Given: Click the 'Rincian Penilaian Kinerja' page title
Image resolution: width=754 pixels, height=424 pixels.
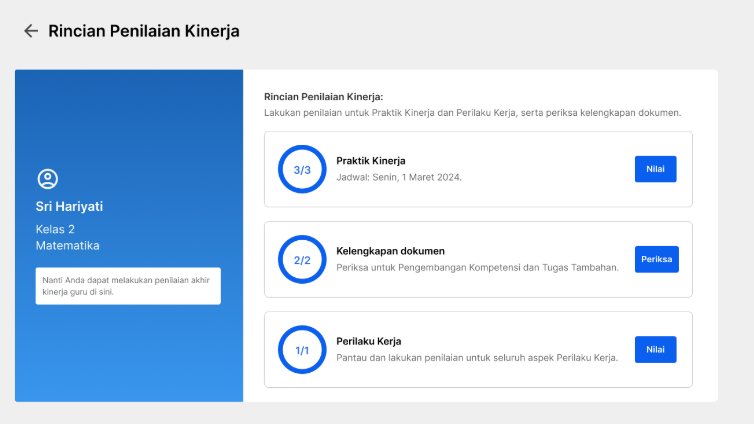Looking at the screenshot, I should (144, 31).
